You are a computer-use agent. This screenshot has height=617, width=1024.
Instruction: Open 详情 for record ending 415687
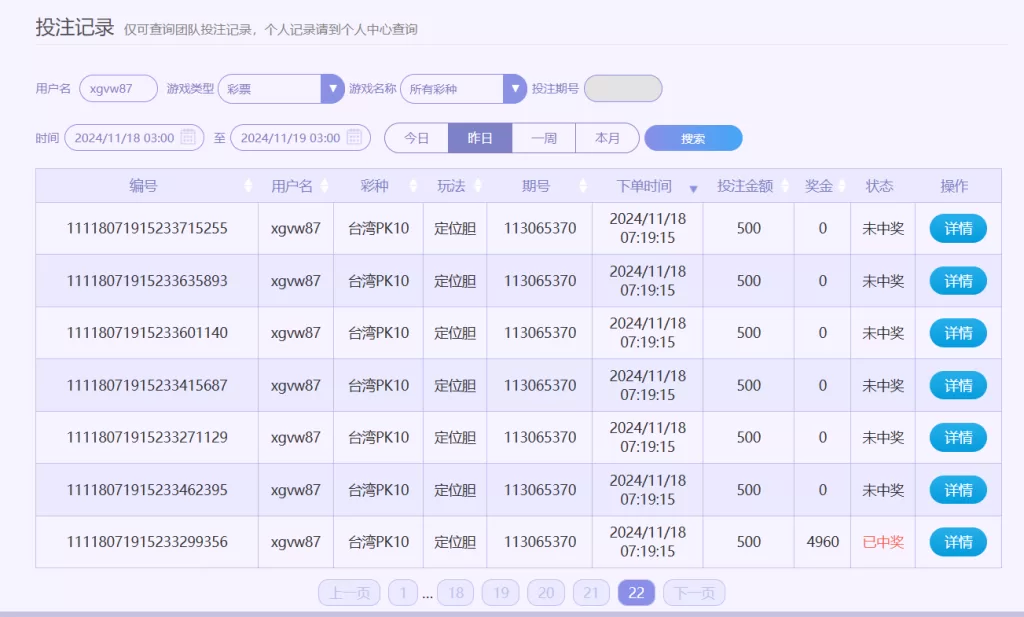click(958, 385)
